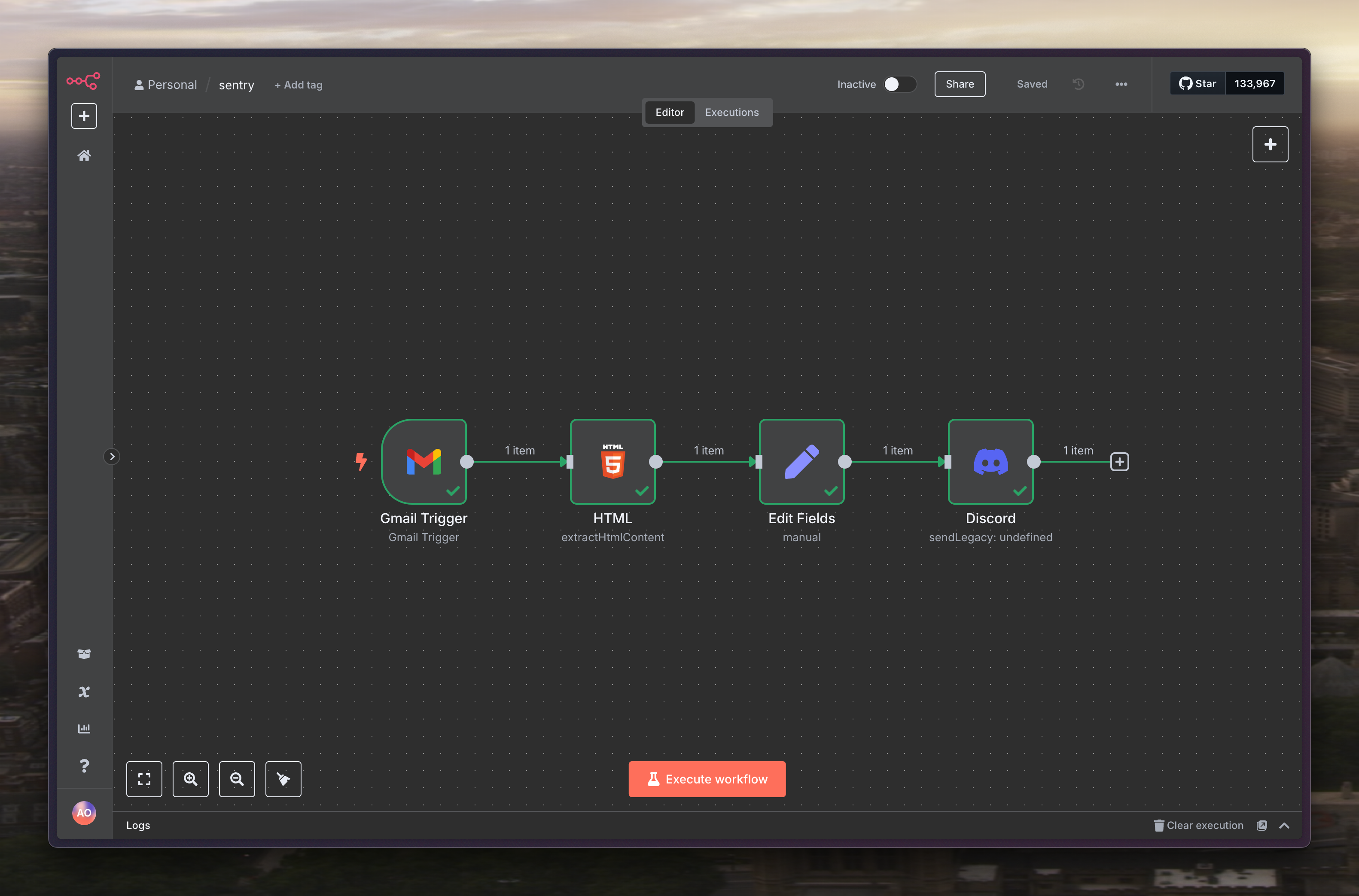The height and width of the screenshot is (896, 1359).
Task: Open workflow history icon
Action: coord(1078,84)
